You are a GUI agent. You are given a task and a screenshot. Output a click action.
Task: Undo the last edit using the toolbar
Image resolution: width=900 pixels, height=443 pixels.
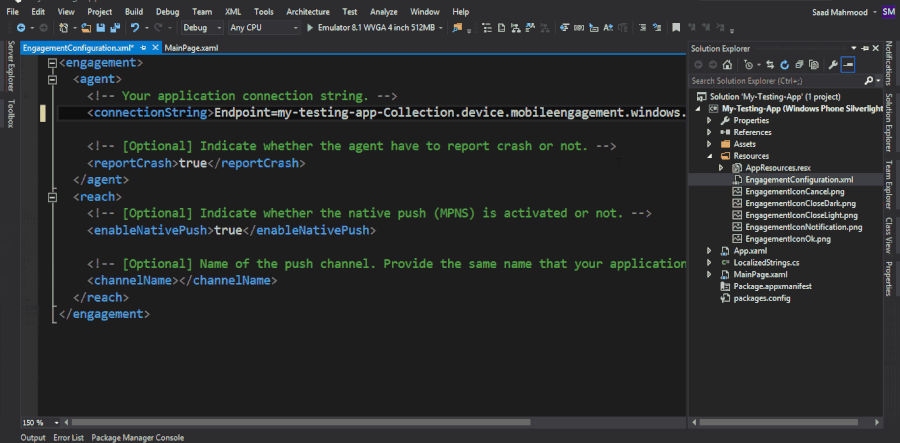tap(135, 28)
